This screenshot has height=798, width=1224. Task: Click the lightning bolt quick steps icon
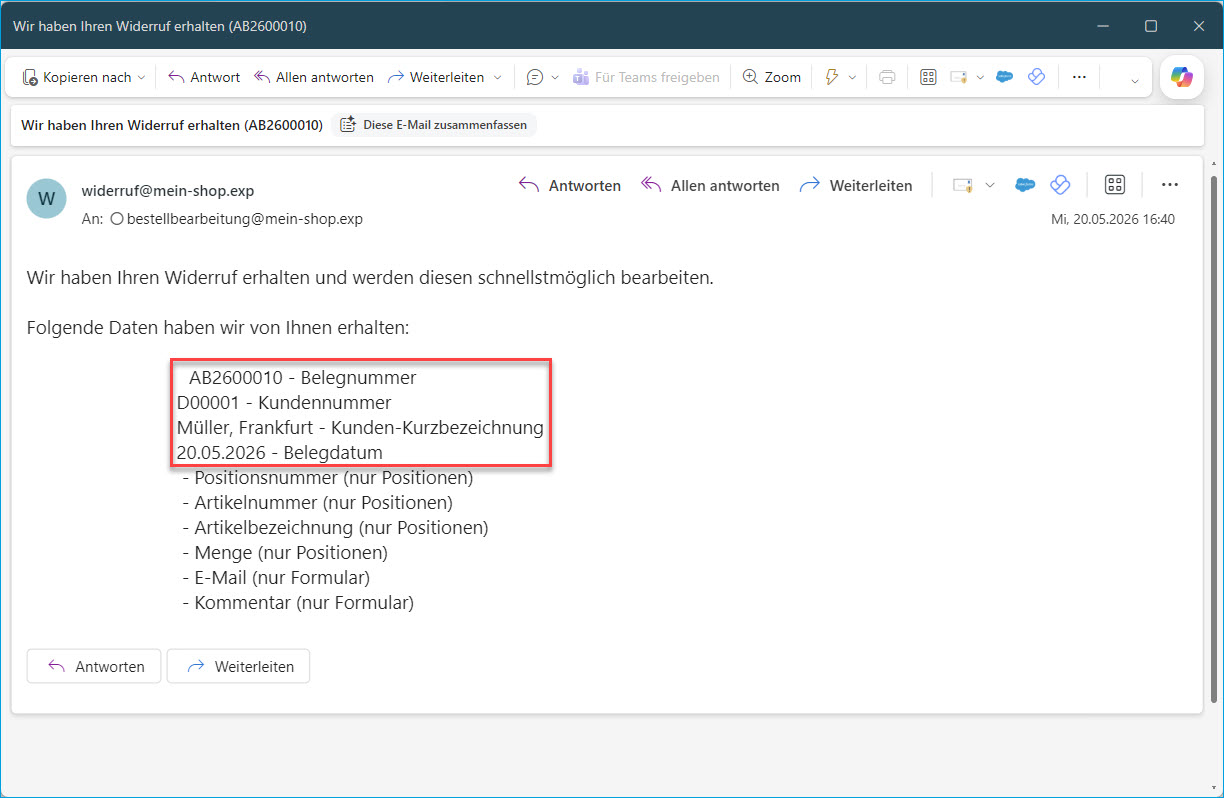[x=831, y=77]
